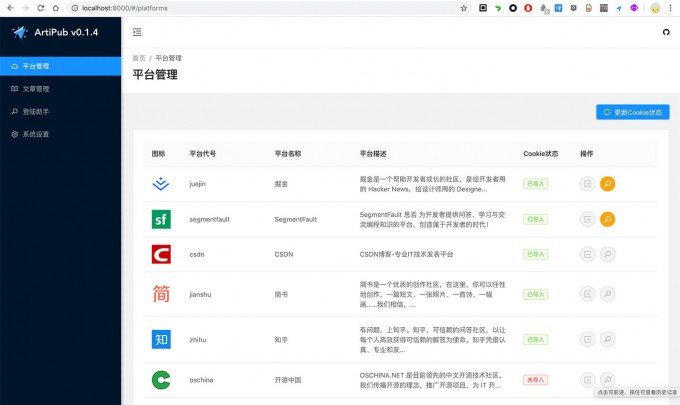
Task: Click the browser profile avatar
Action: [655, 8]
